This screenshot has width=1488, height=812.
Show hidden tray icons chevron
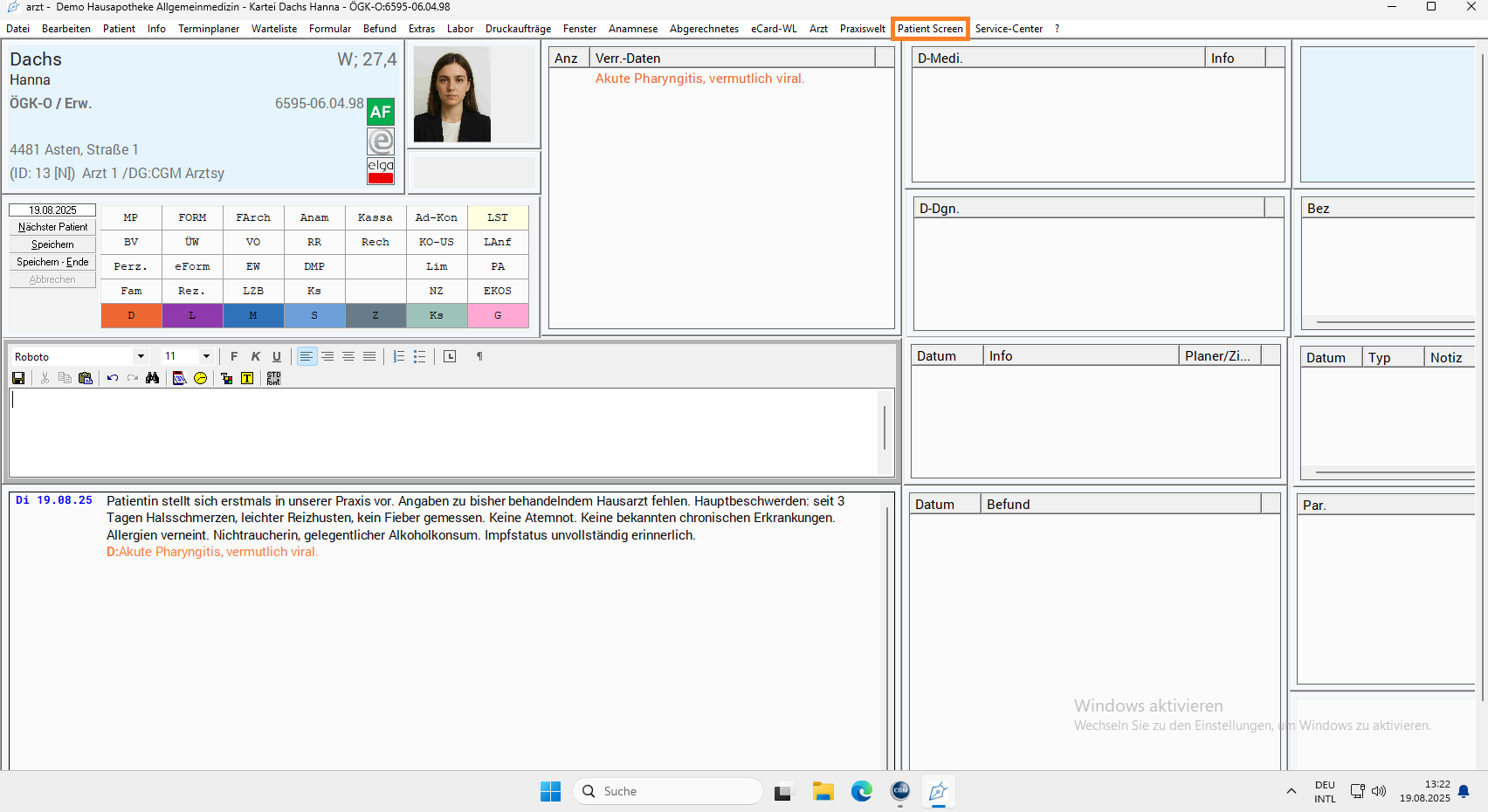tap(1291, 791)
